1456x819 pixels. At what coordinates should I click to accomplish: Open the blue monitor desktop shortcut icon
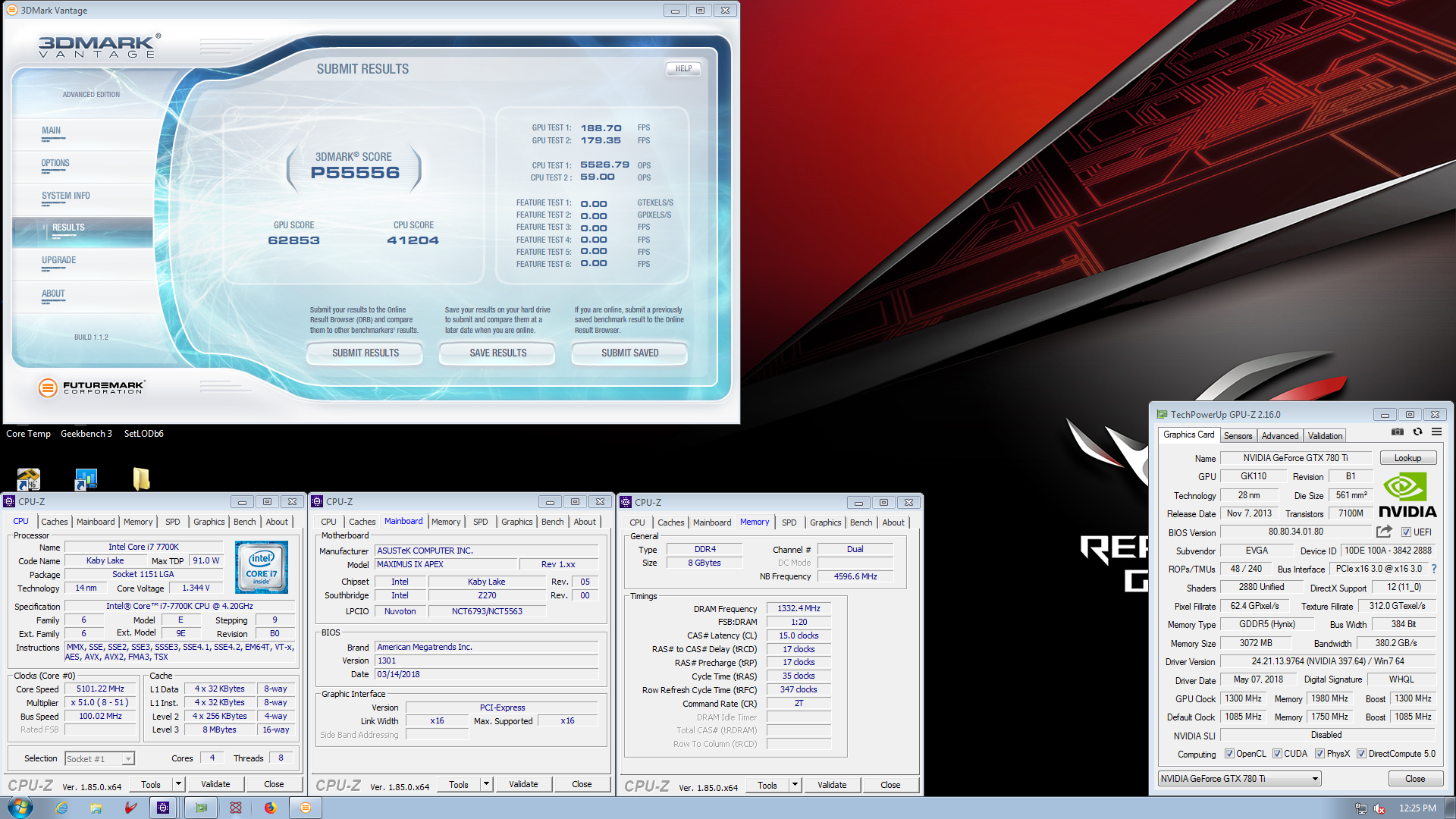tap(86, 479)
